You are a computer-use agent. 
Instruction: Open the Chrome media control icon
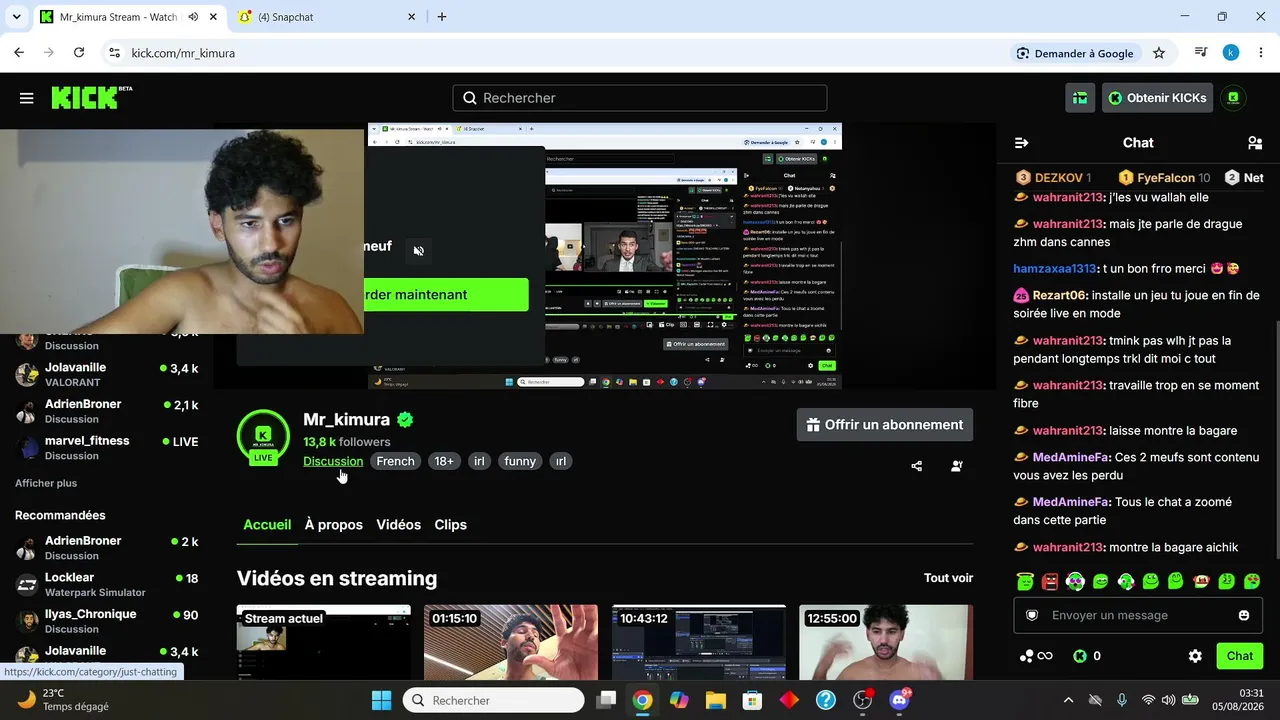pos(1201,53)
